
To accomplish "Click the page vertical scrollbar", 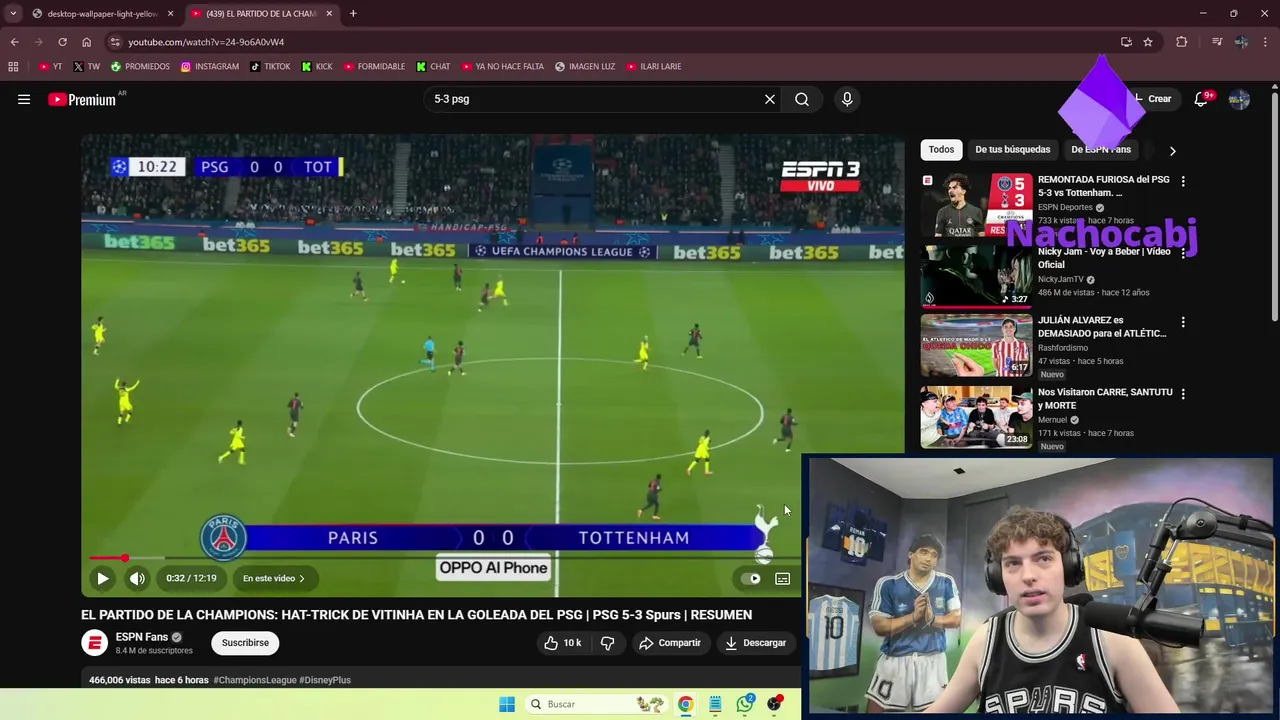I will 1274,205.
